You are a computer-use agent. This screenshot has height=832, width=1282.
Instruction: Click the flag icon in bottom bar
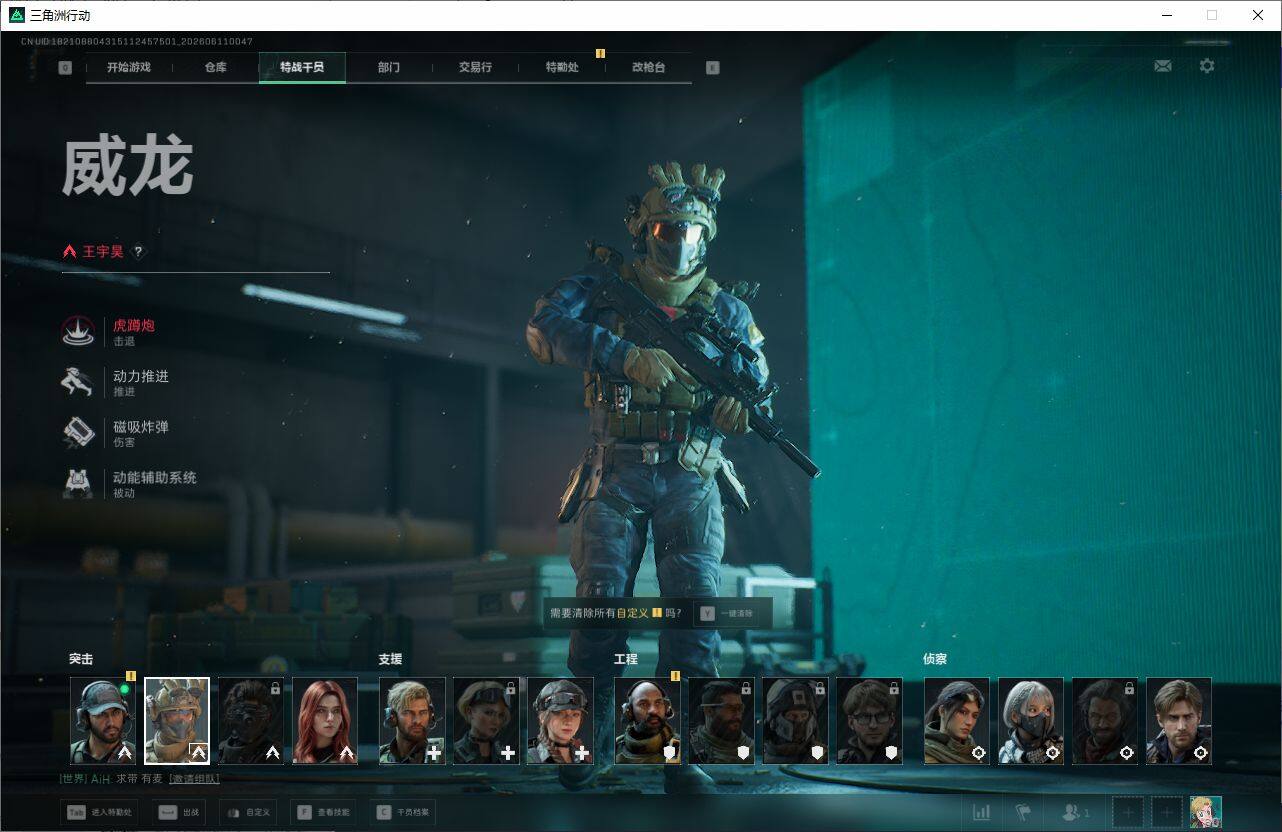(1023, 813)
